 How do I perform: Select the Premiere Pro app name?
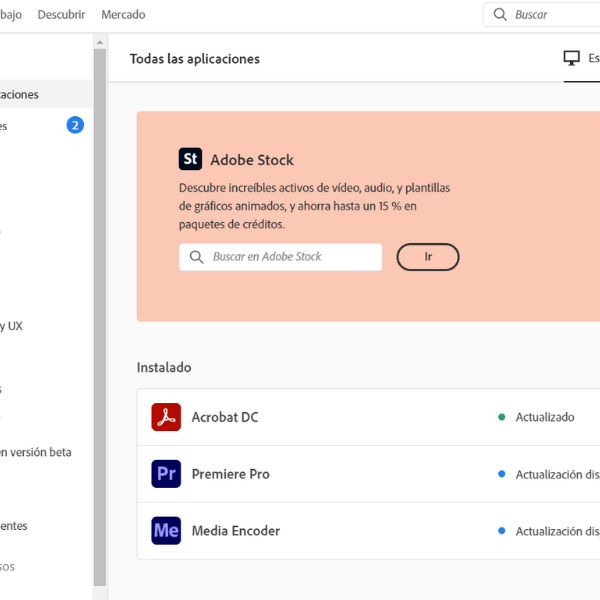(231, 474)
